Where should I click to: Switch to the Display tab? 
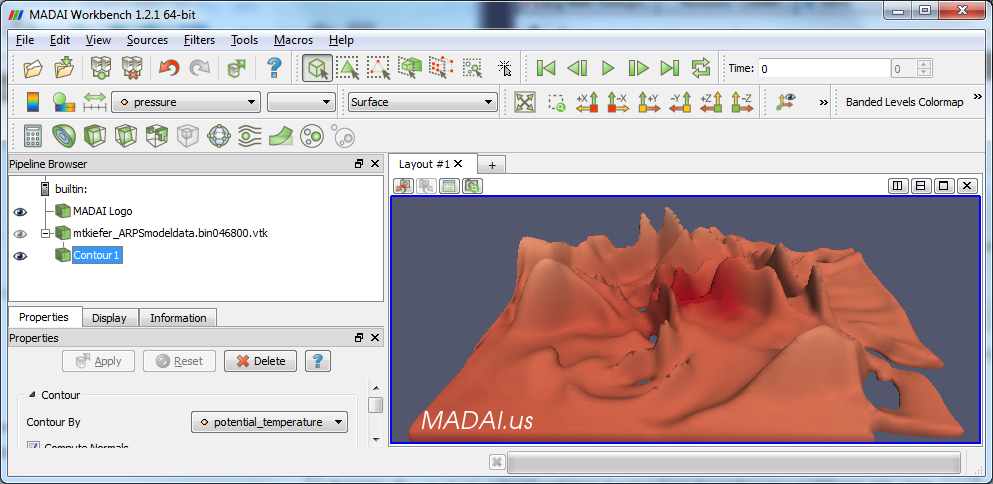coord(109,318)
